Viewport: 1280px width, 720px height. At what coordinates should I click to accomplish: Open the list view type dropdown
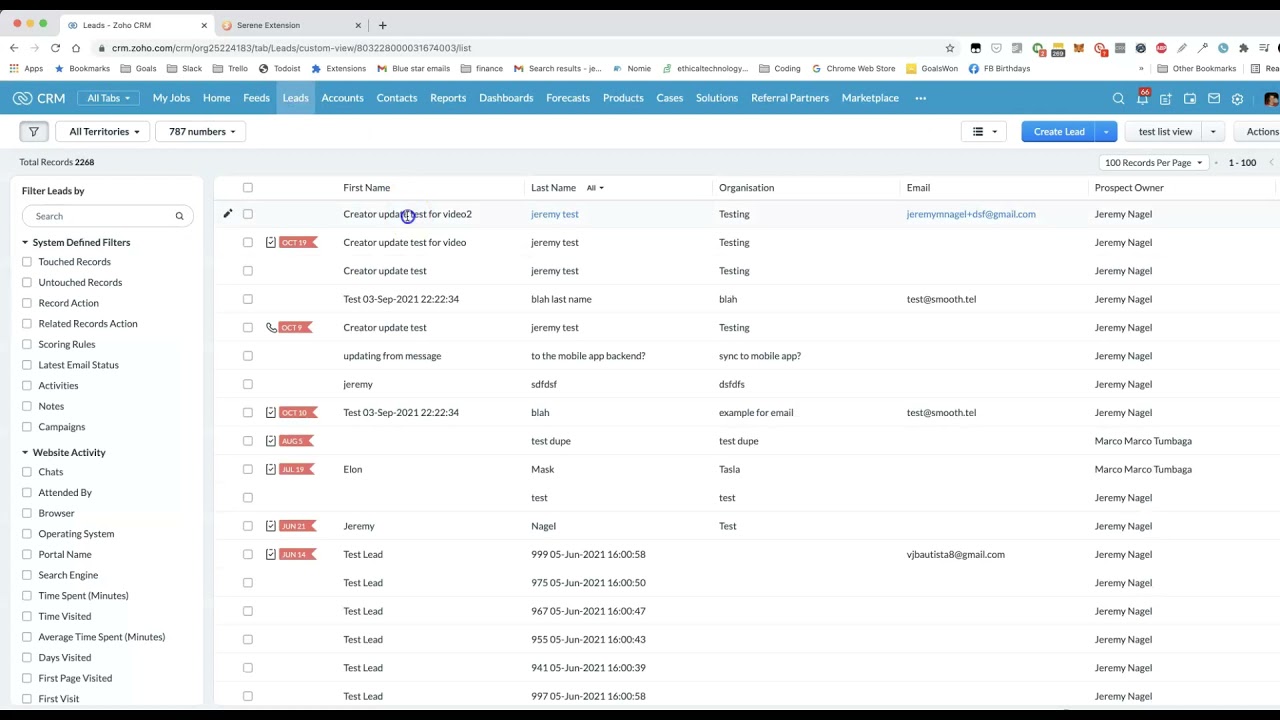pyautogui.click(x=984, y=131)
